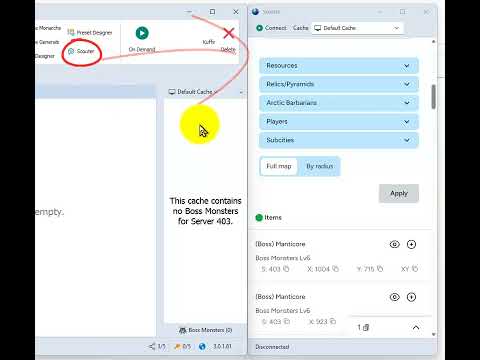Expand the Resources section
The height and width of the screenshot is (360, 480).
[x=338, y=66]
